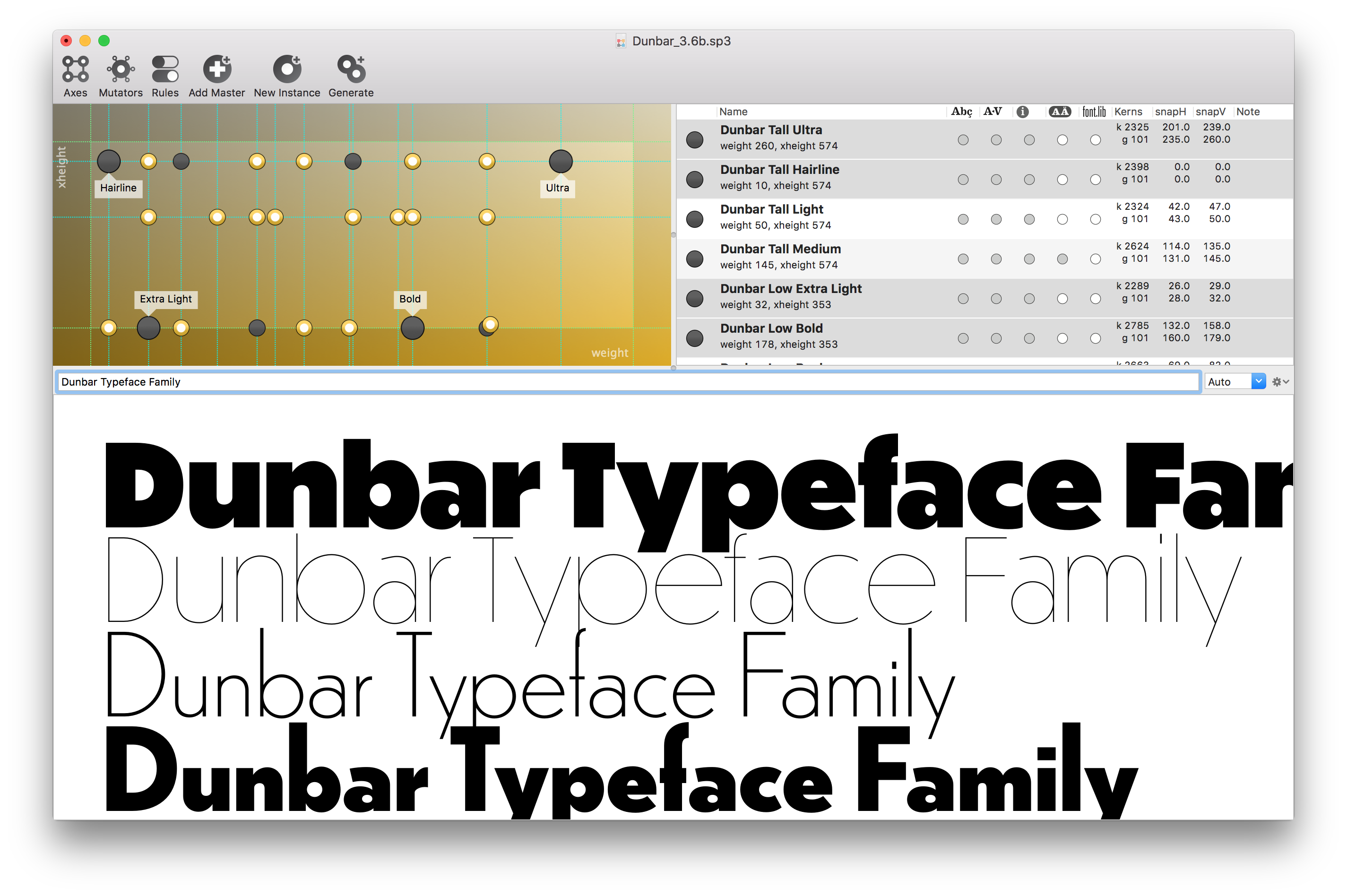Select the Extra Light master node
This screenshot has height=896, width=1347.
click(x=148, y=327)
